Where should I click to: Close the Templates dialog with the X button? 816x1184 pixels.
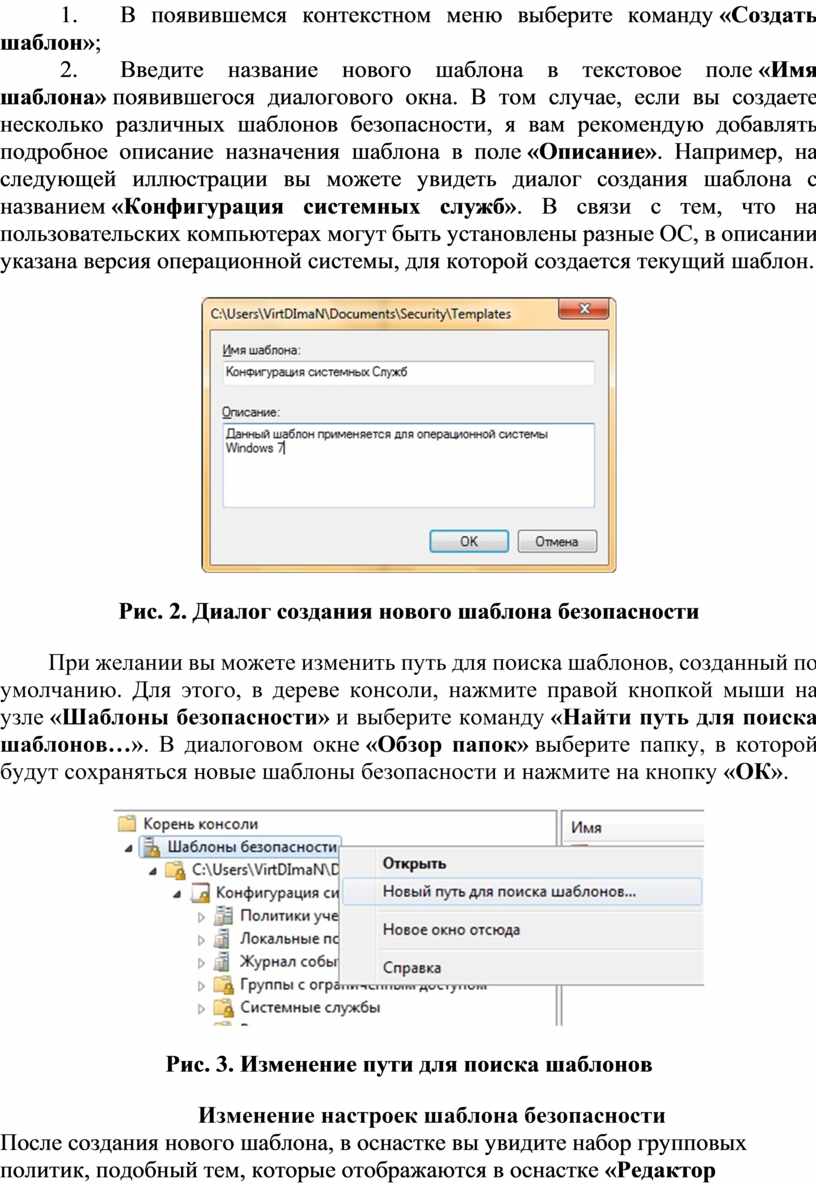point(584,309)
